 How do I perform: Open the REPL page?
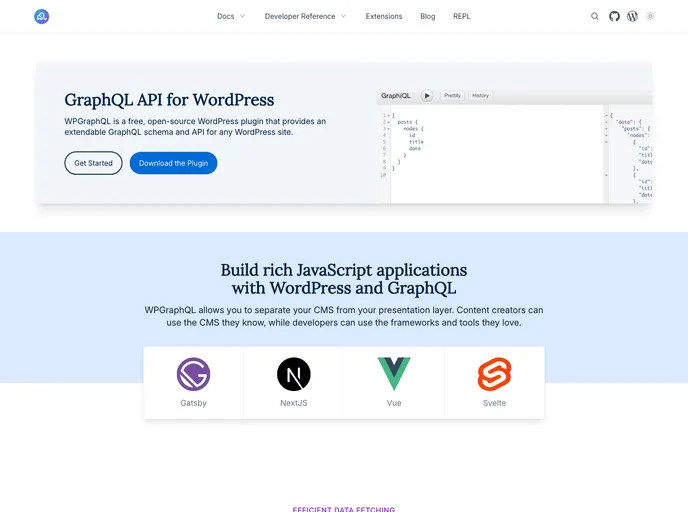point(462,16)
